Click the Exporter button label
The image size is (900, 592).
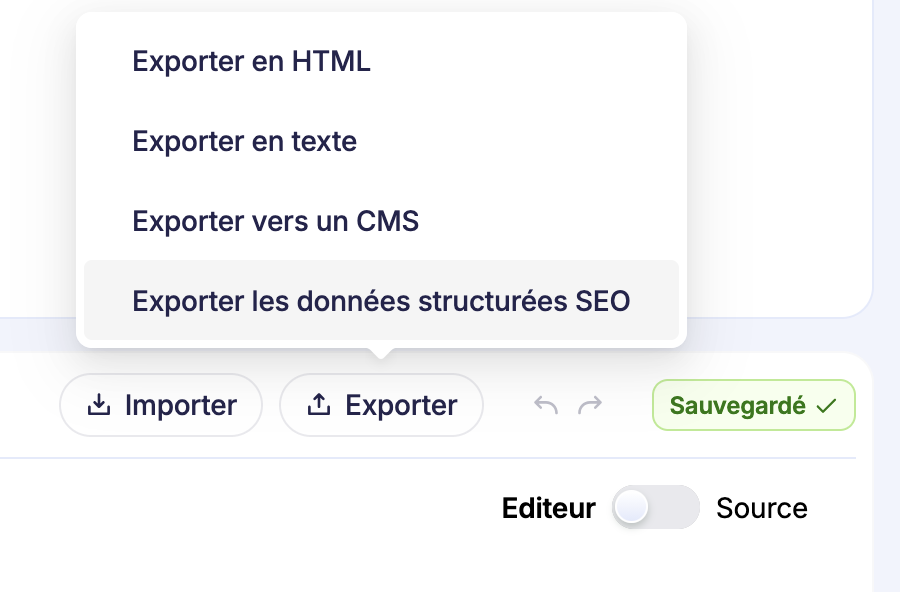pos(401,405)
